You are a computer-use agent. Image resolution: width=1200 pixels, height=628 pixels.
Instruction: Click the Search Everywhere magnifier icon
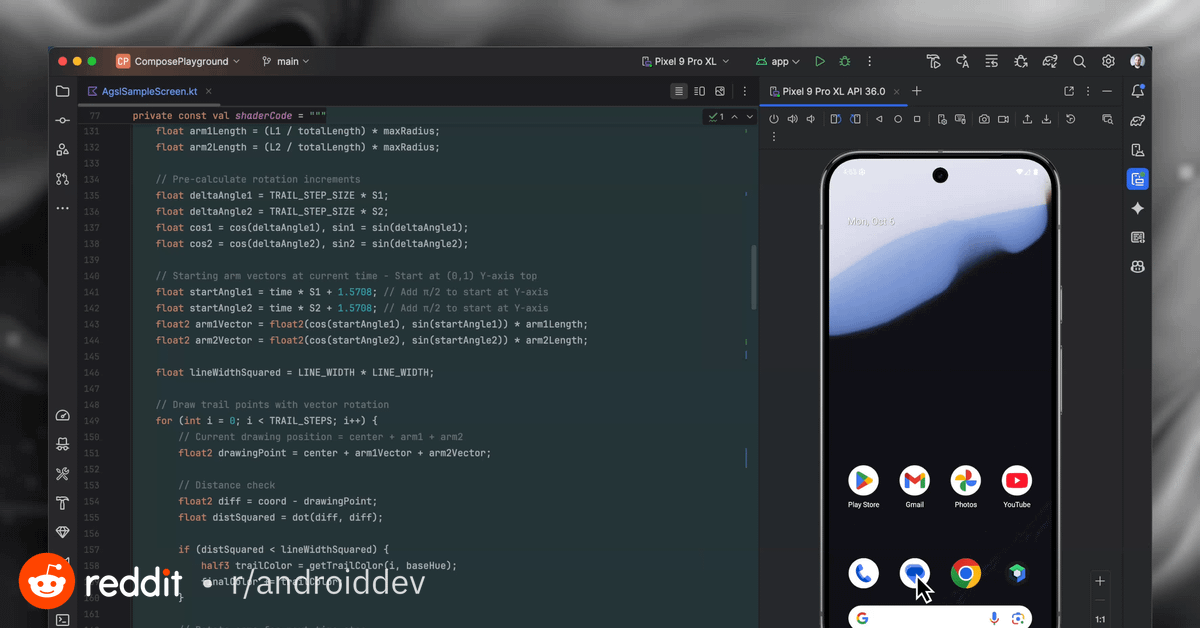pyautogui.click(x=1079, y=61)
